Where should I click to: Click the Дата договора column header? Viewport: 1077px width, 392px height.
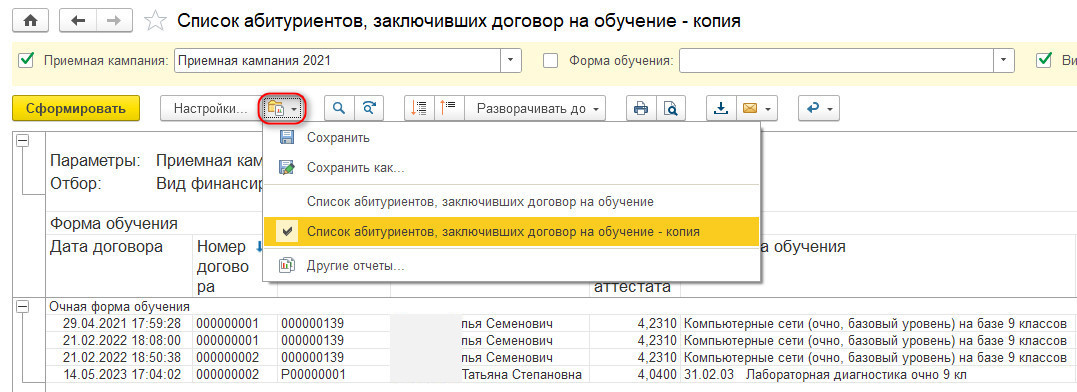pyautogui.click(x=119, y=265)
